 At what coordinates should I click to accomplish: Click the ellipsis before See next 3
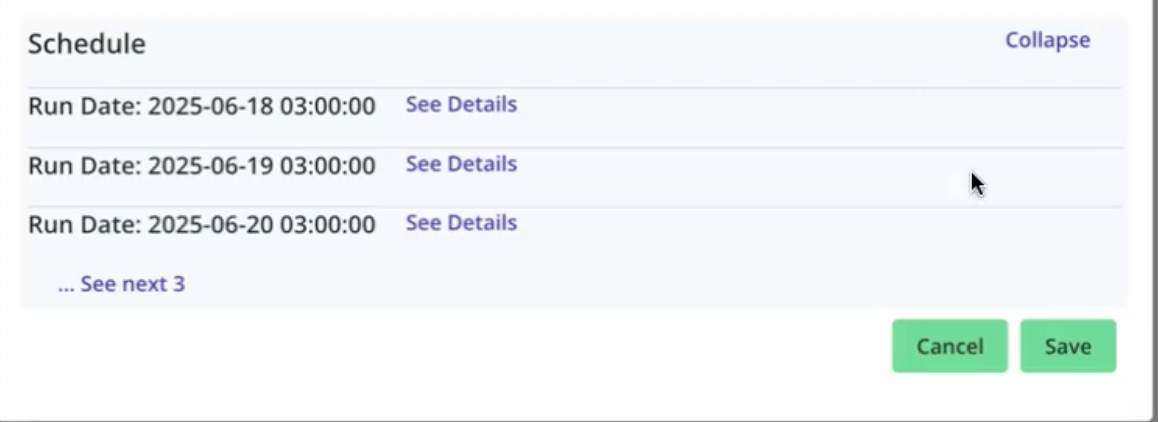(66, 286)
